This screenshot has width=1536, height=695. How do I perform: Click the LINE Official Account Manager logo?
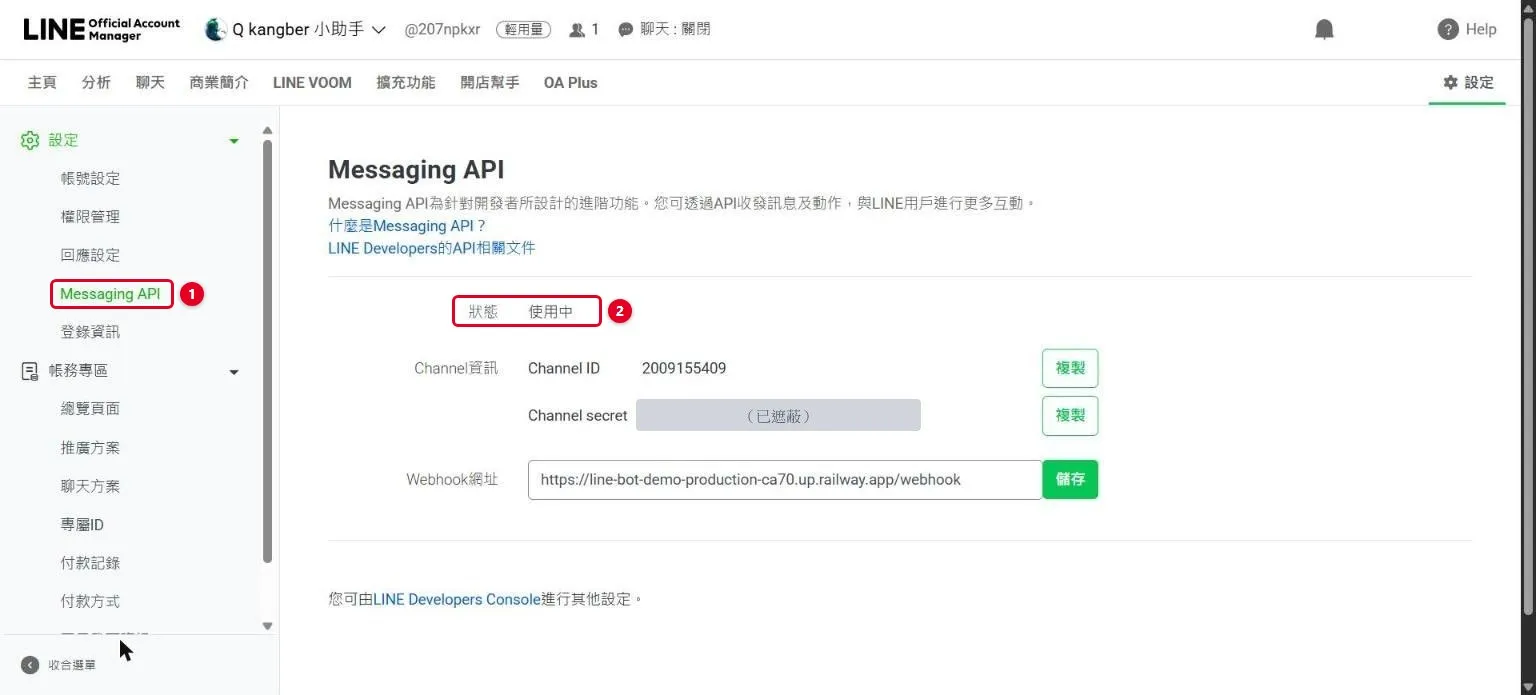tap(102, 29)
